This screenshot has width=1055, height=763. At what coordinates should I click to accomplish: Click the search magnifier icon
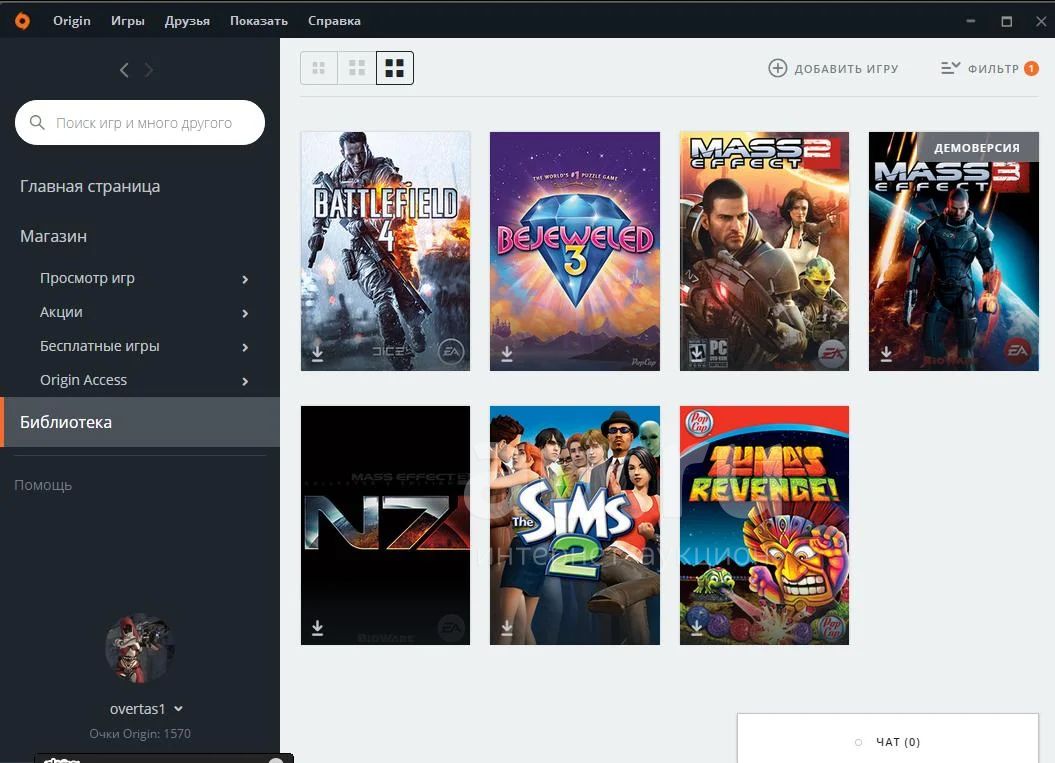point(37,122)
